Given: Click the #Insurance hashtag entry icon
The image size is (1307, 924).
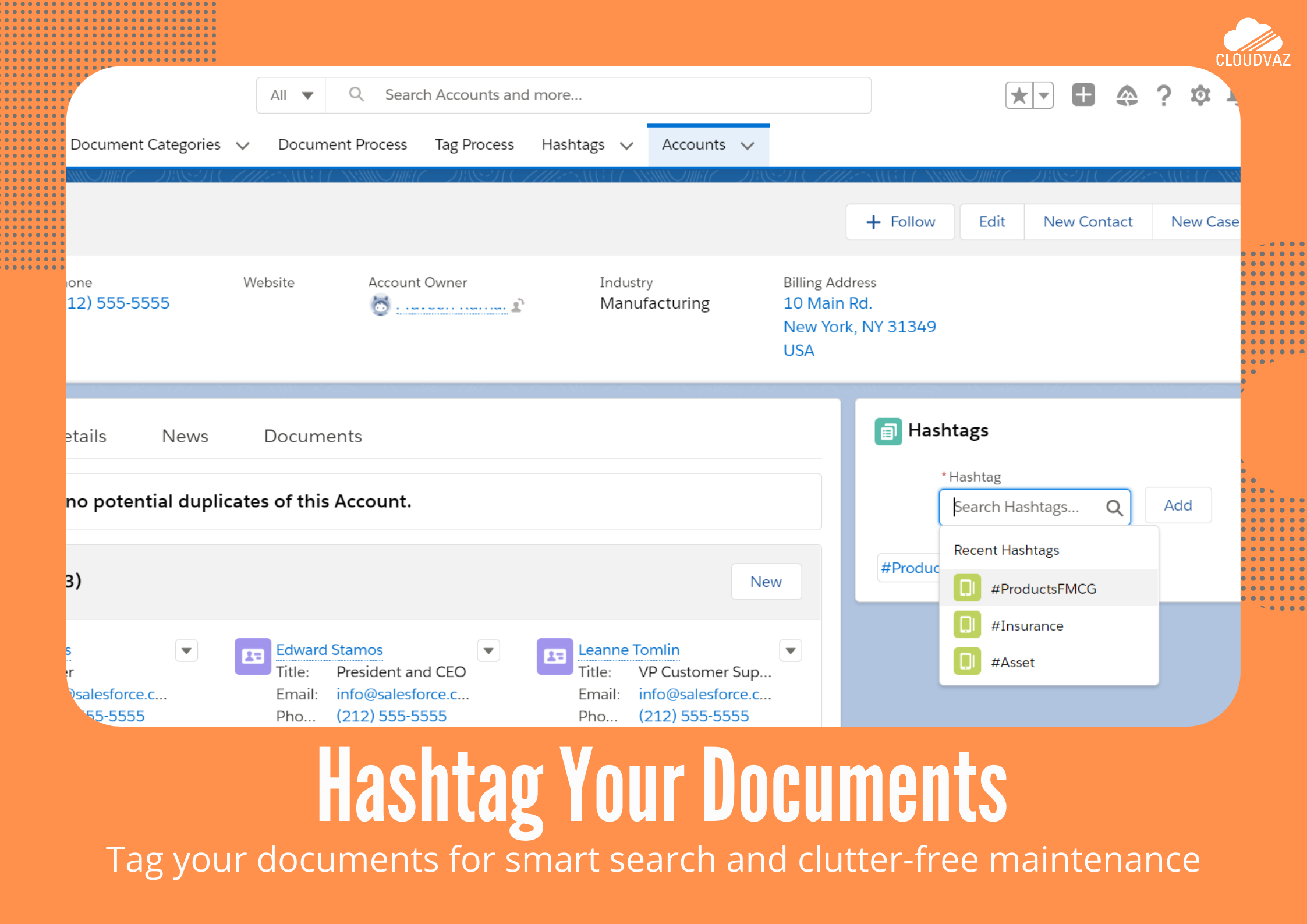Looking at the screenshot, I should 966,625.
